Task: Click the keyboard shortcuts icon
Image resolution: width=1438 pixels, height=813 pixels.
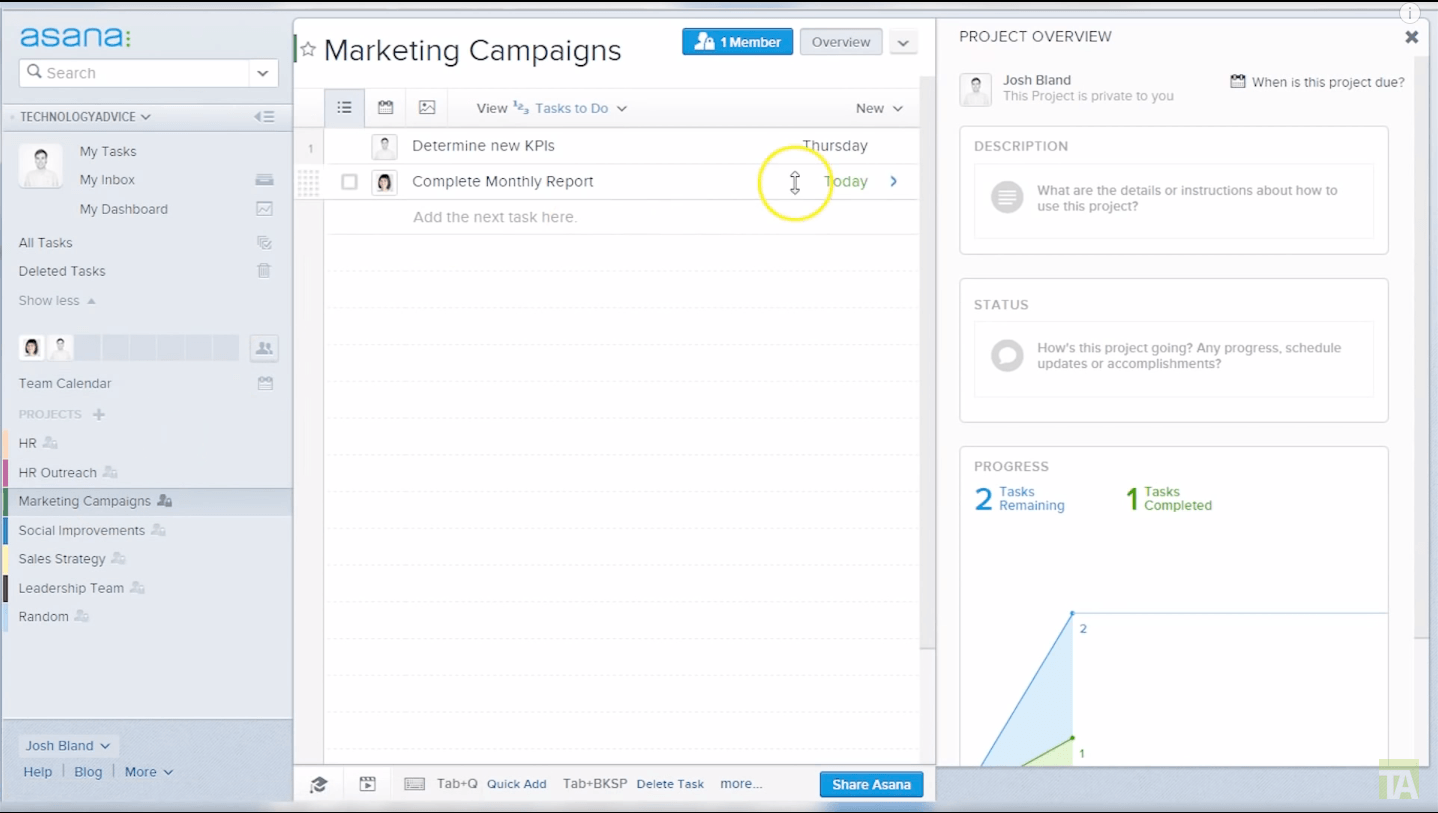Action: 414,785
